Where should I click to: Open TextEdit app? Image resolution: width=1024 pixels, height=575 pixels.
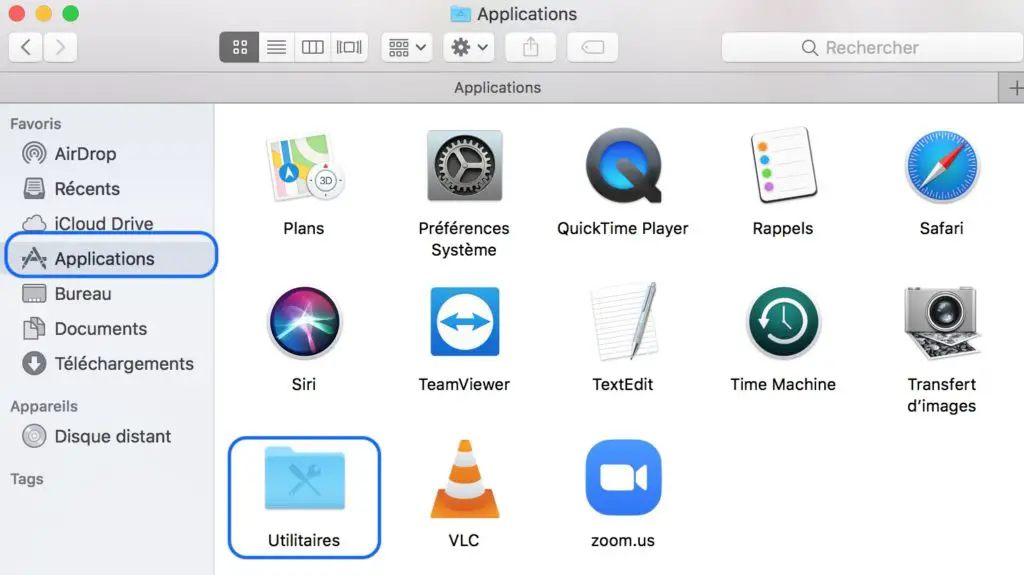624,321
